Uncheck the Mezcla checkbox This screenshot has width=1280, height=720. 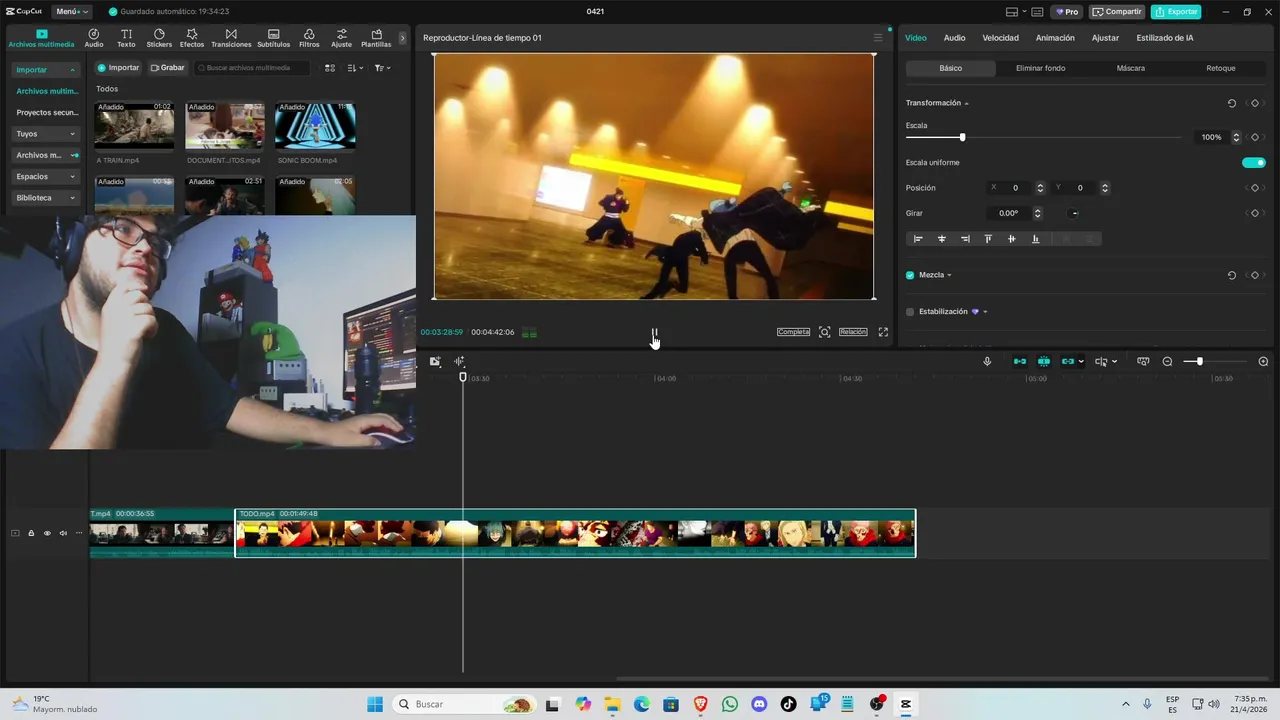point(910,275)
